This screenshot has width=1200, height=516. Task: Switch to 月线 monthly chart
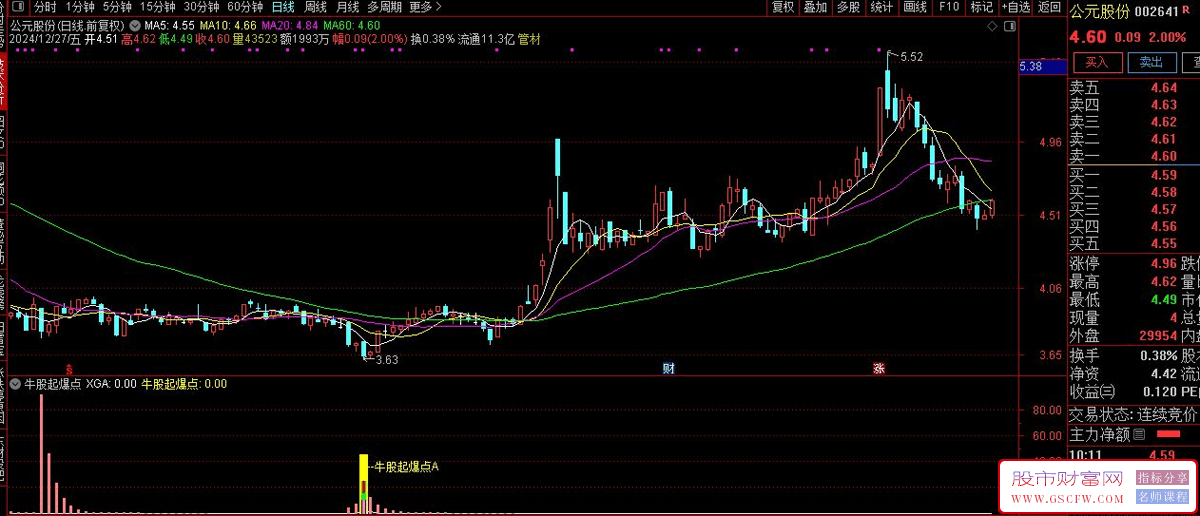point(347,7)
